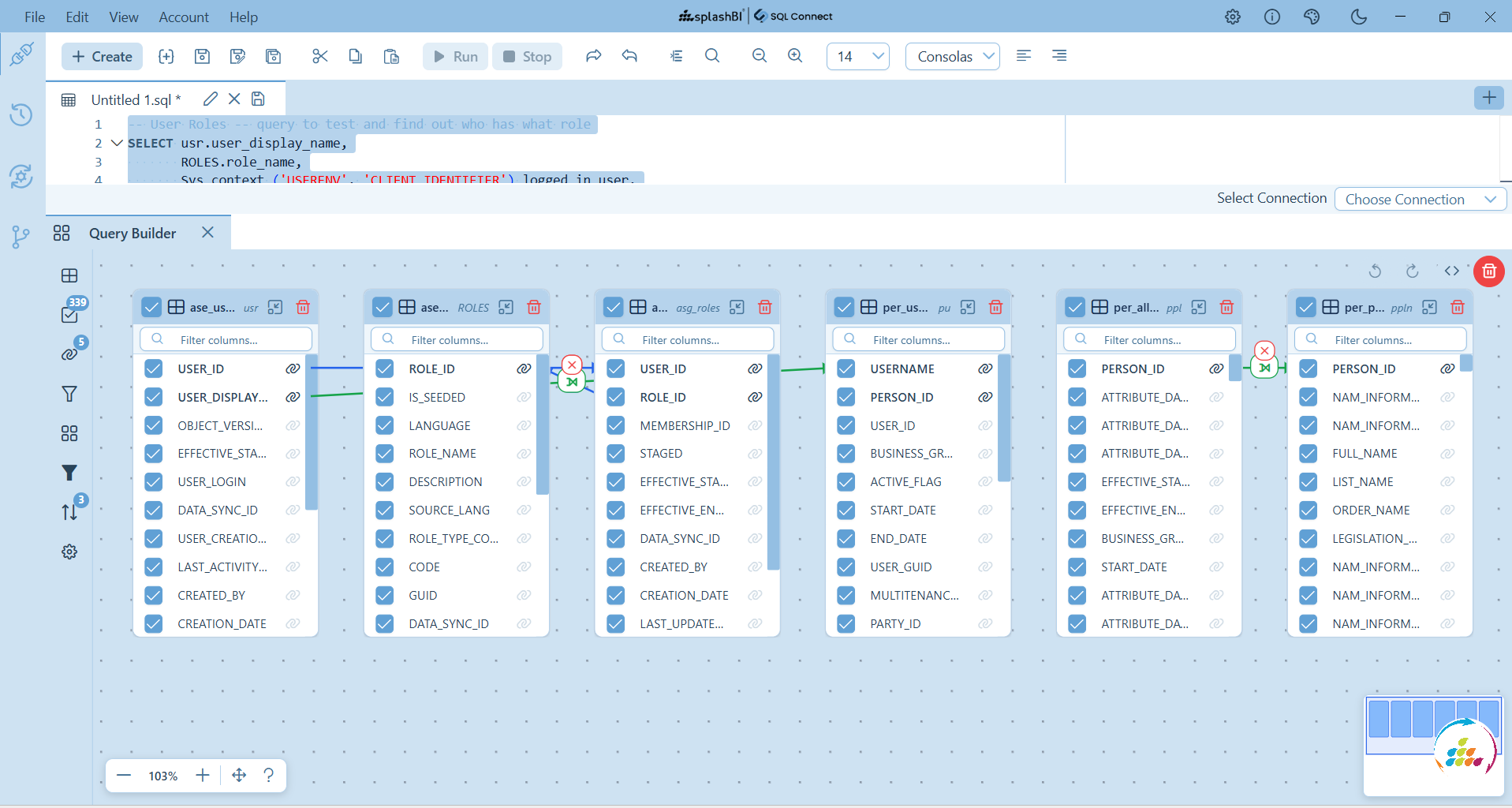
Task: Open the sort panel with 3 badge
Action: tap(69, 511)
